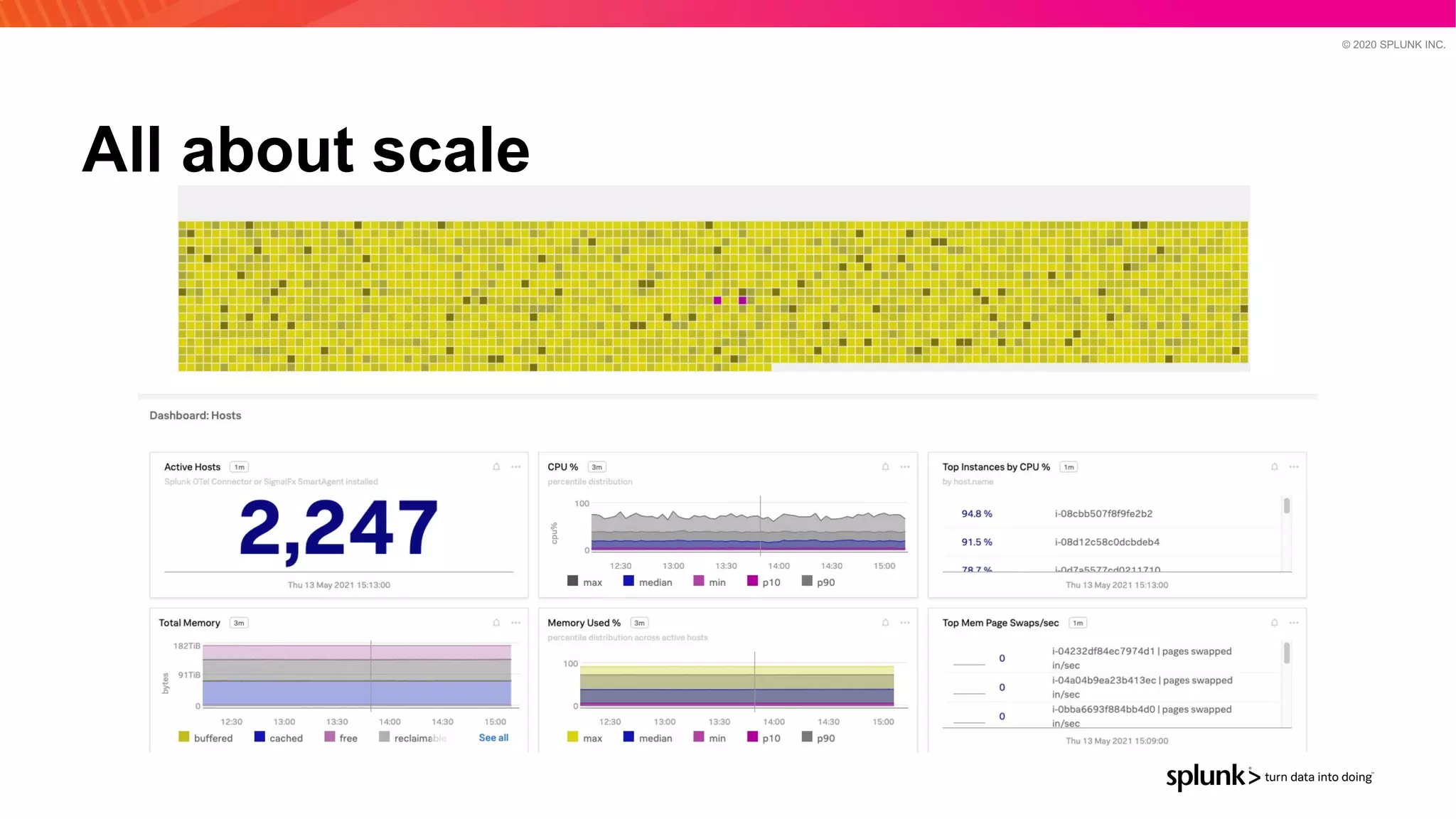This screenshot has width=1456, height=819.
Task: Click the Total Memory chart title
Action: pos(189,623)
